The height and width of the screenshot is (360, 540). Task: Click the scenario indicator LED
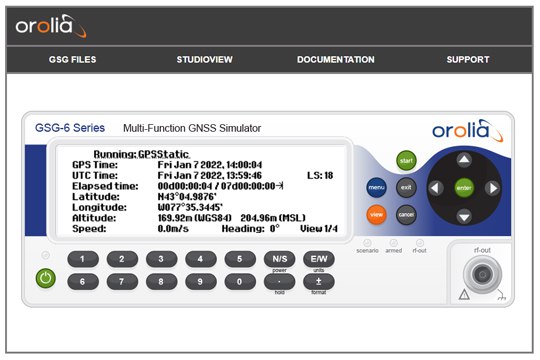click(367, 243)
